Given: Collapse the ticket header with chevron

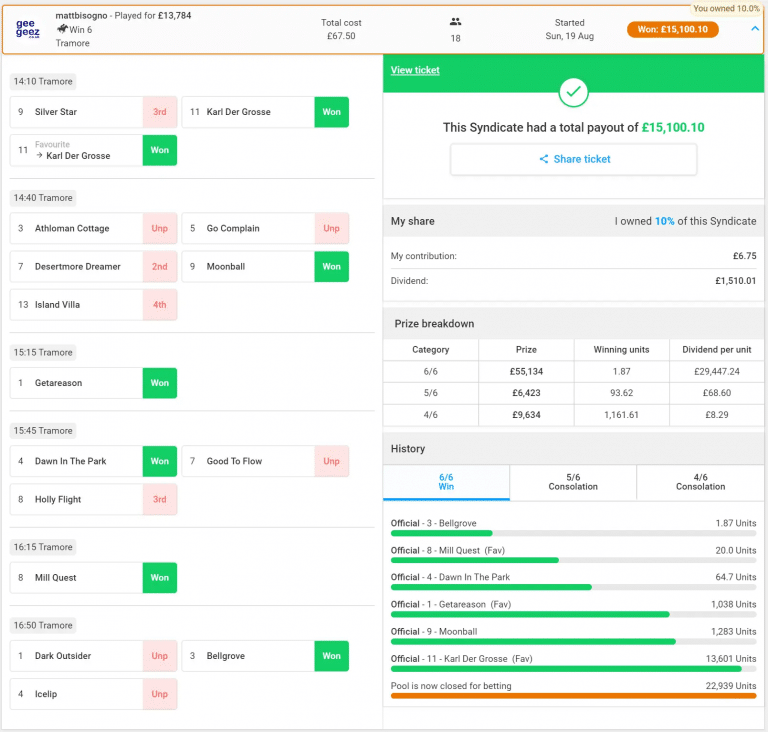Looking at the screenshot, I should [754, 29].
